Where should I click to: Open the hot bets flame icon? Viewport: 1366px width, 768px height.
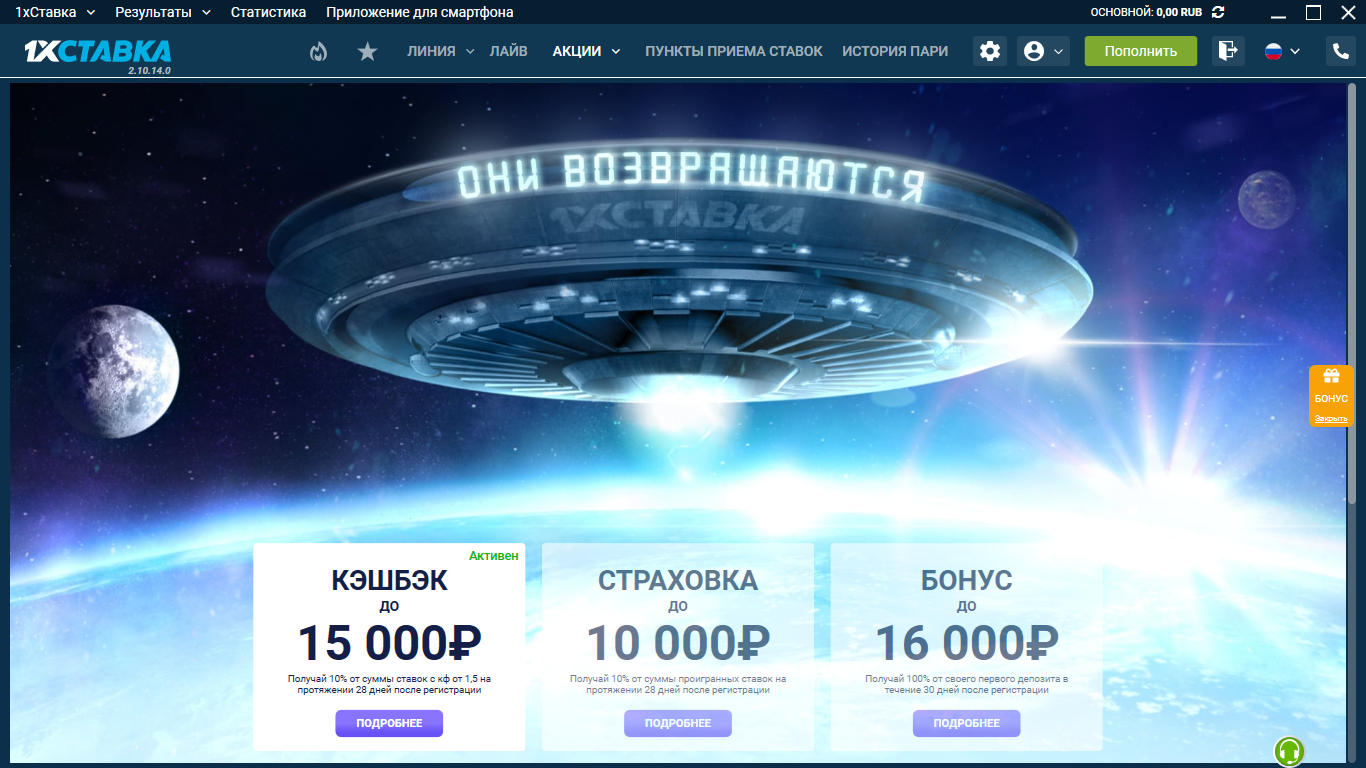coord(318,51)
